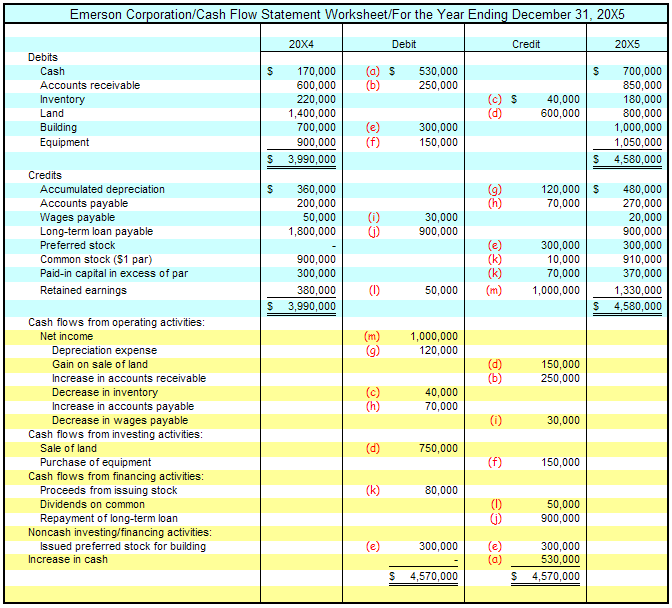
Task: Click the debit column total 4,570,000
Action: (434, 576)
